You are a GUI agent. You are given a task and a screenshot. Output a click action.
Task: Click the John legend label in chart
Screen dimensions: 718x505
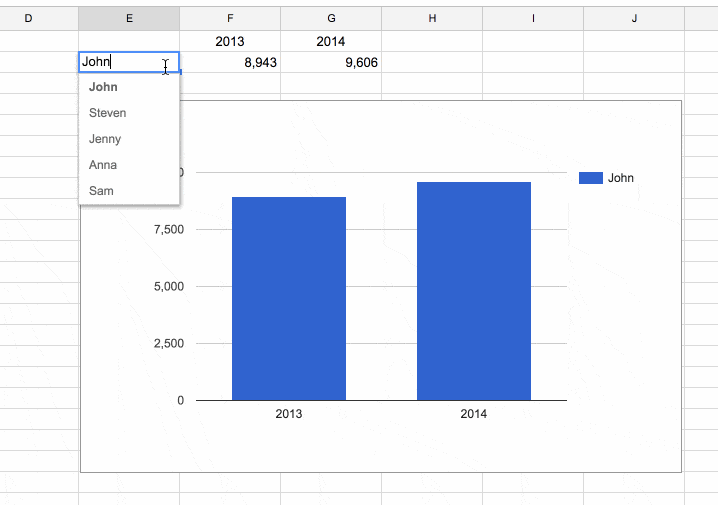pyautogui.click(x=620, y=178)
